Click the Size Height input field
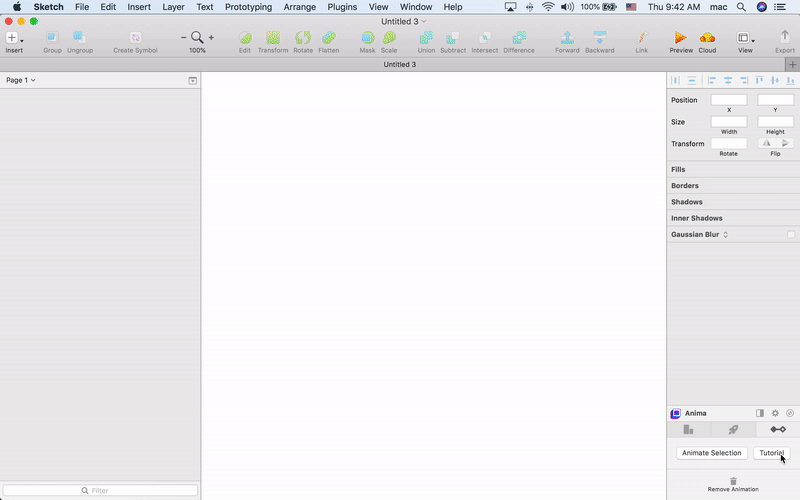Viewport: 800px width, 500px height. point(776,121)
